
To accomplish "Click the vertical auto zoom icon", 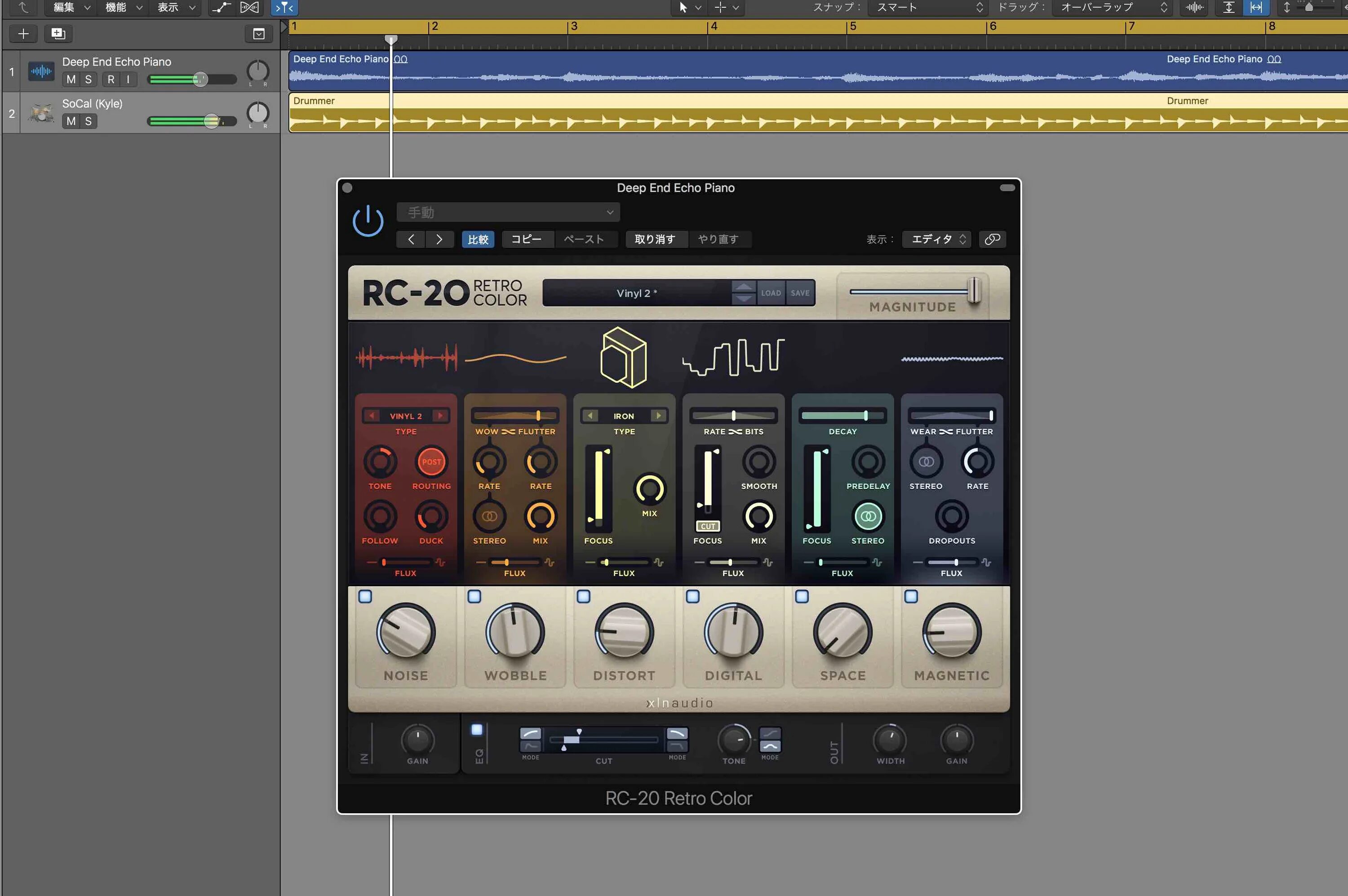I will coord(1228,8).
